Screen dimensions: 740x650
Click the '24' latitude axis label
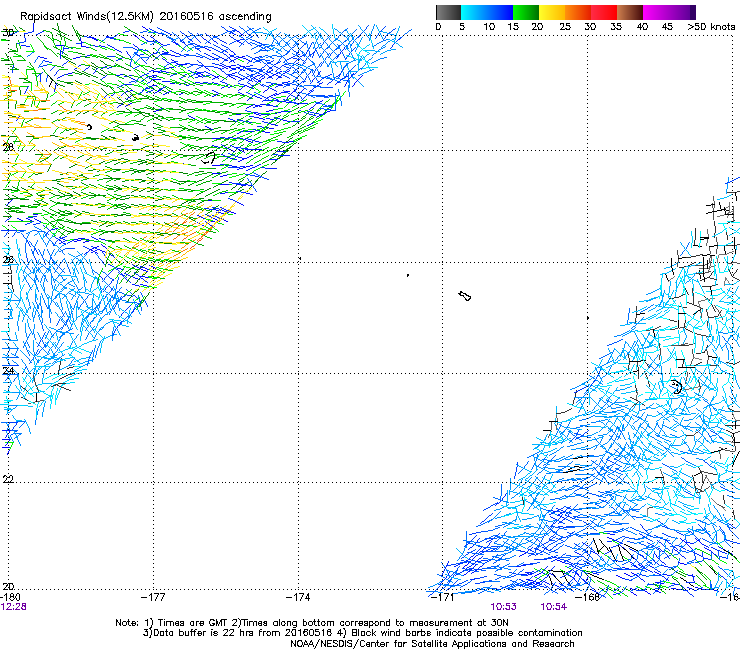[x=8, y=371]
